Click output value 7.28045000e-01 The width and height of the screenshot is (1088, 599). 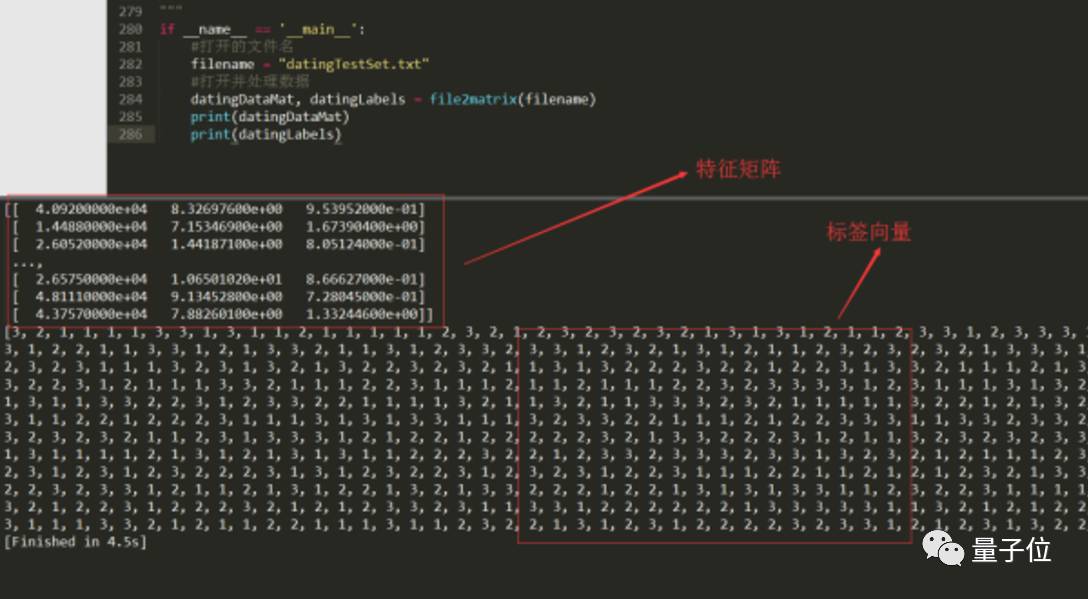click(x=362, y=296)
